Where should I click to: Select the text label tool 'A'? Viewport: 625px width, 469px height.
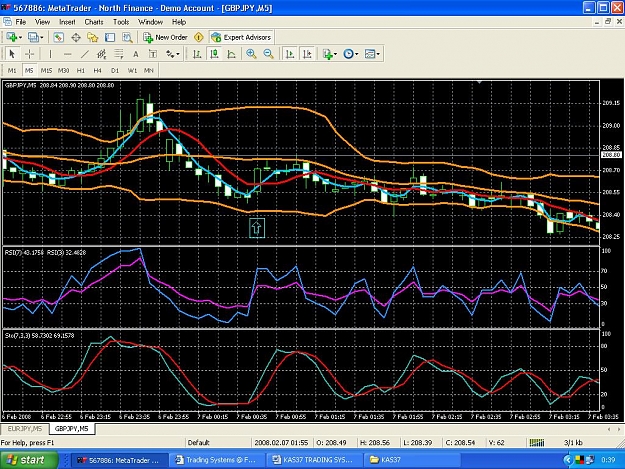[136, 54]
